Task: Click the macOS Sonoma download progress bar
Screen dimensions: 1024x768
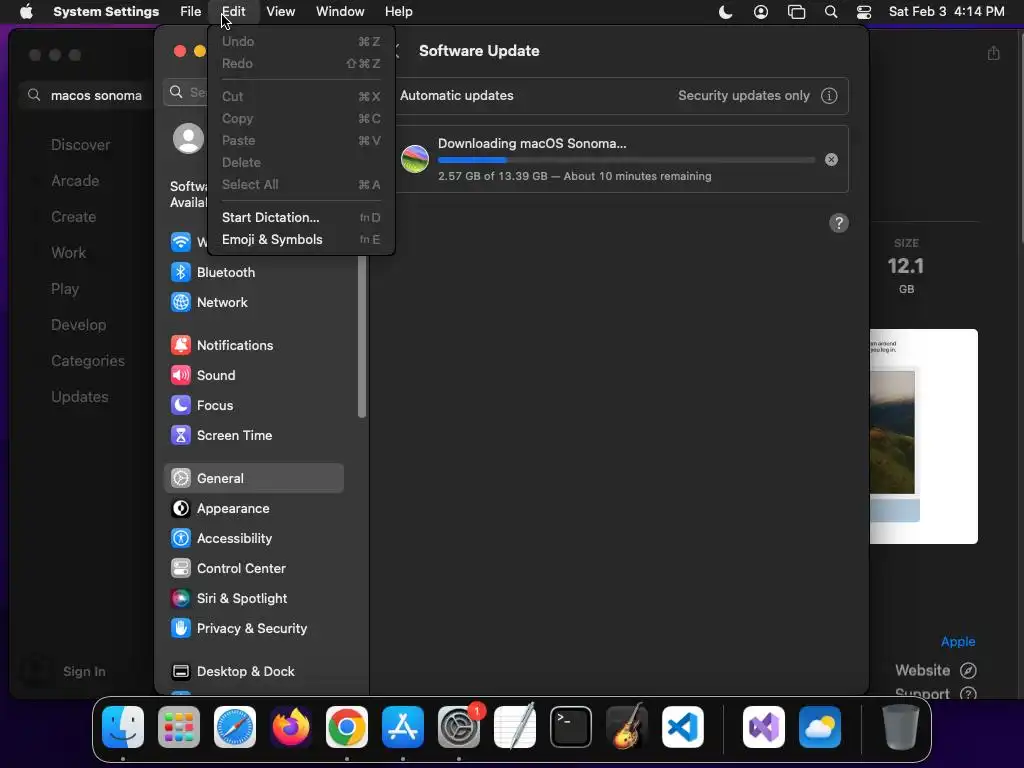Action: [626, 160]
